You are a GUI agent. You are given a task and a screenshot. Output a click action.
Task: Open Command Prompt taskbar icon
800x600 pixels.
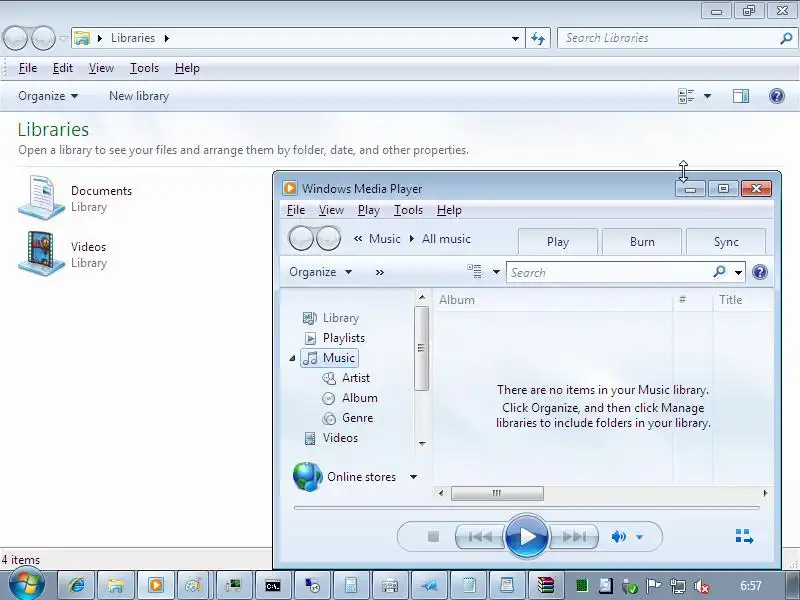[x=272, y=585]
